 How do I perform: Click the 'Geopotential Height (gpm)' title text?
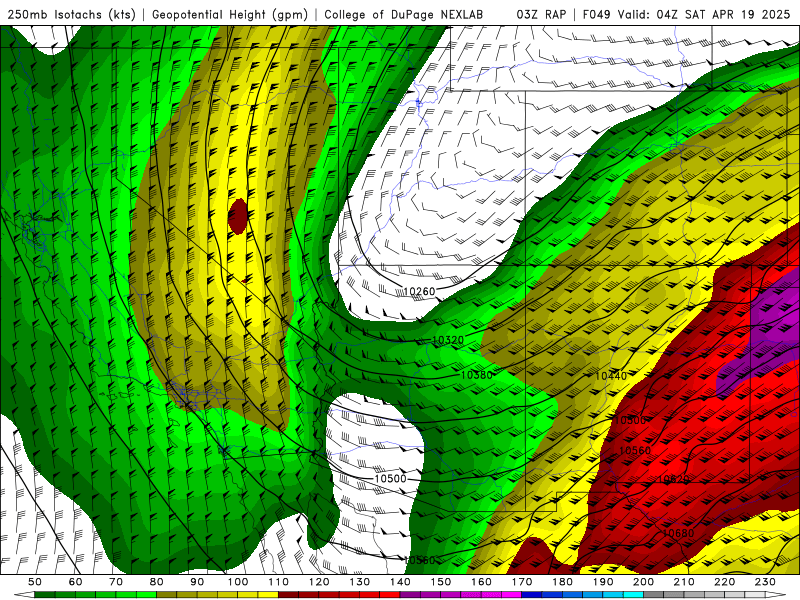[230, 14]
